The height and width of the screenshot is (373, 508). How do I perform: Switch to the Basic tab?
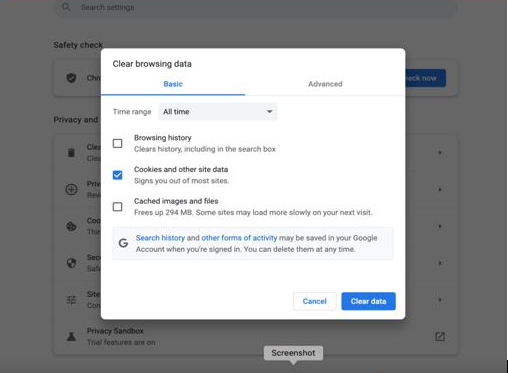click(173, 84)
